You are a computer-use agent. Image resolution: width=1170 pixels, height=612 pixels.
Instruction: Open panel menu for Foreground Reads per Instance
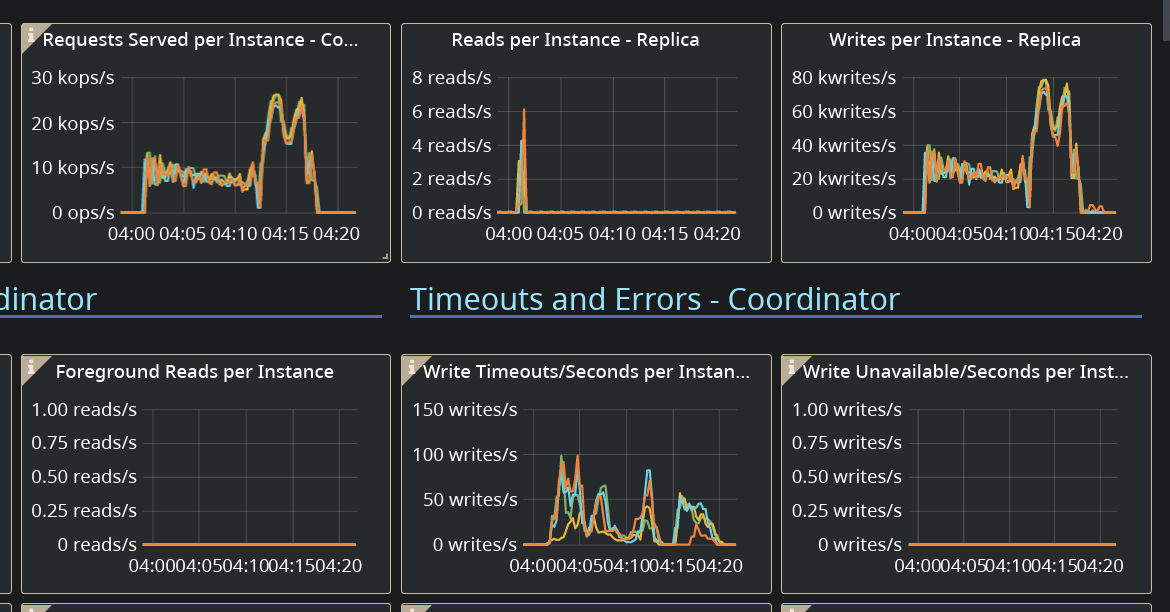[195, 371]
